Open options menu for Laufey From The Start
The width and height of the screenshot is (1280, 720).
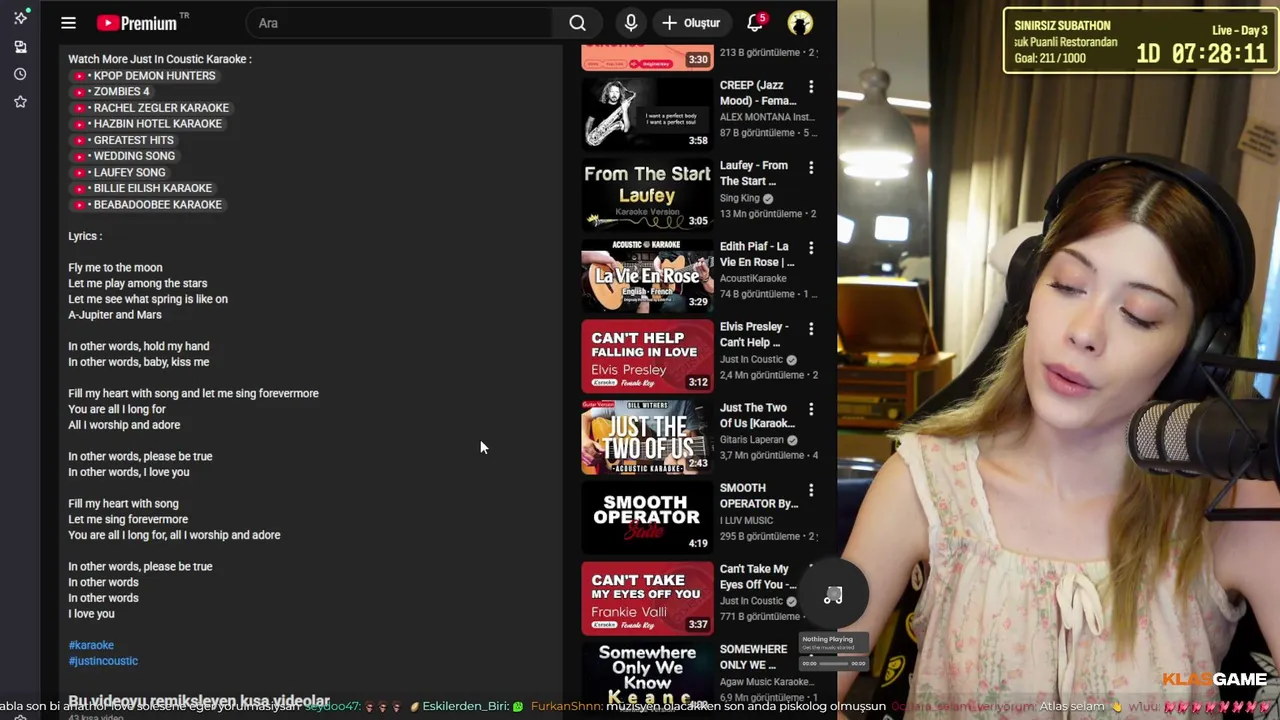coord(811,167)
